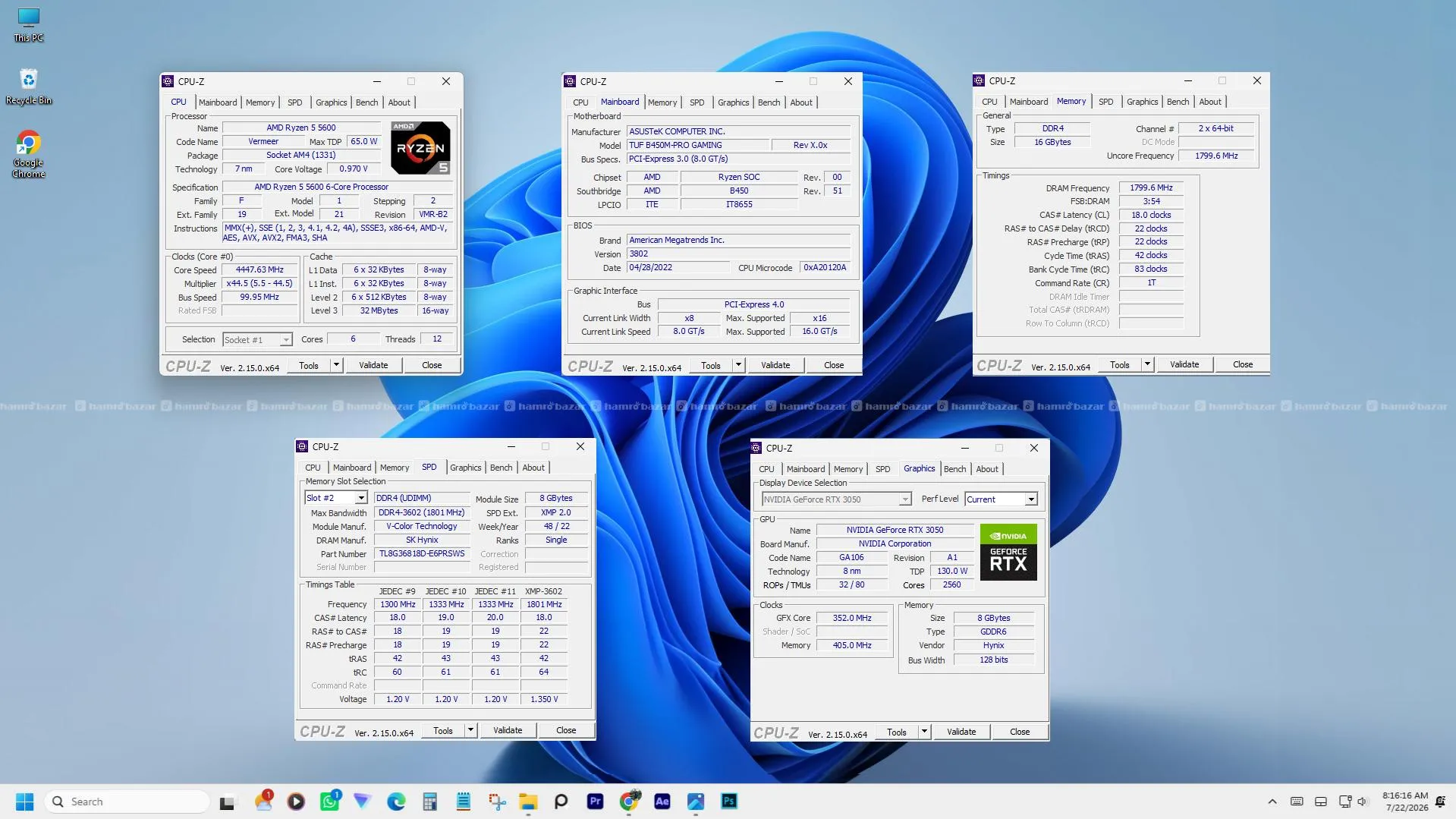Click Validate in the CPU tab window
This screenshot has width=1456, height=819.
click(373, 365)
